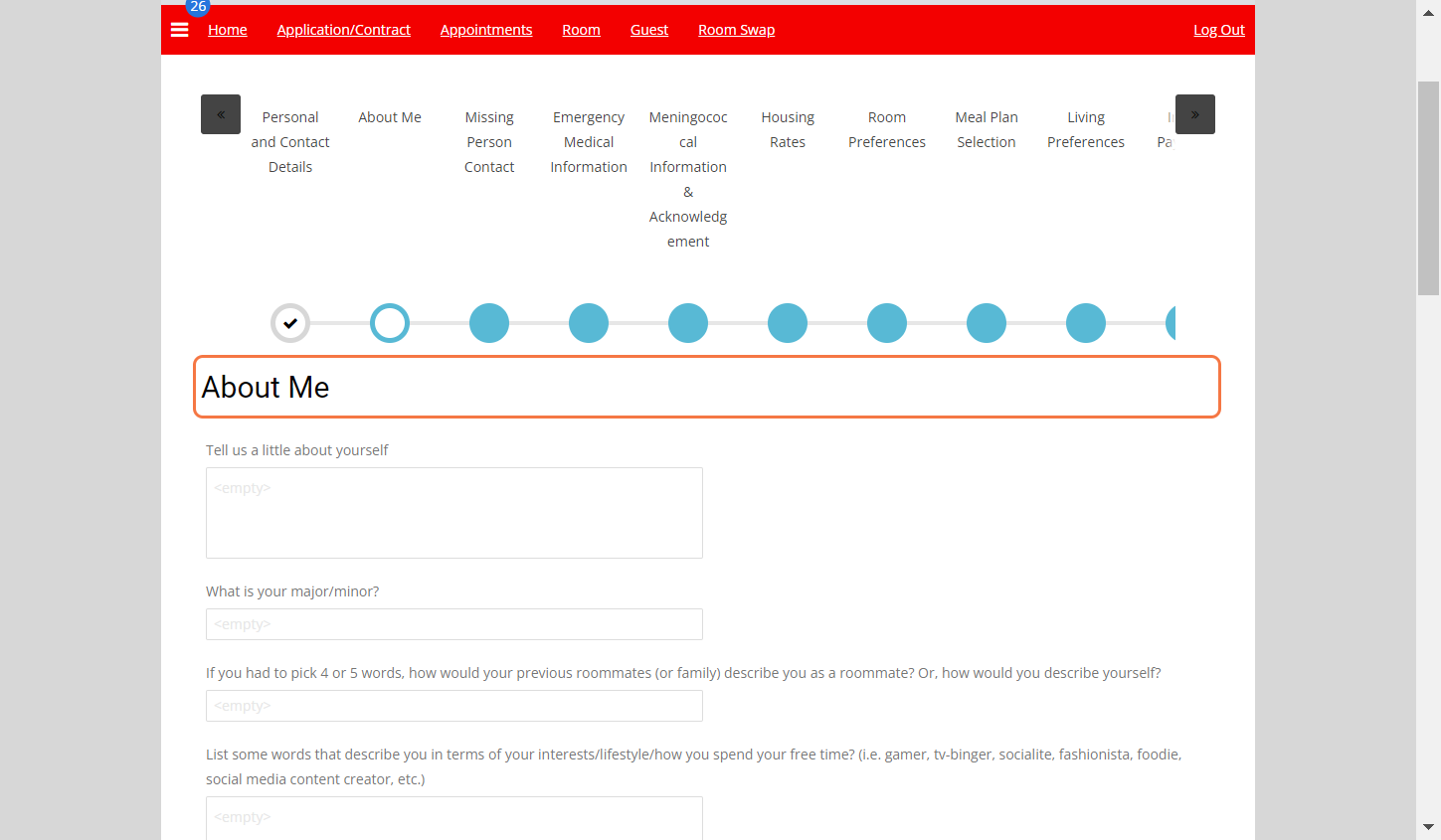The height and width of the screenshot is (840, 1441).
Task: Click the scrollbar down arrow
Action: [x=1428, y=827]
